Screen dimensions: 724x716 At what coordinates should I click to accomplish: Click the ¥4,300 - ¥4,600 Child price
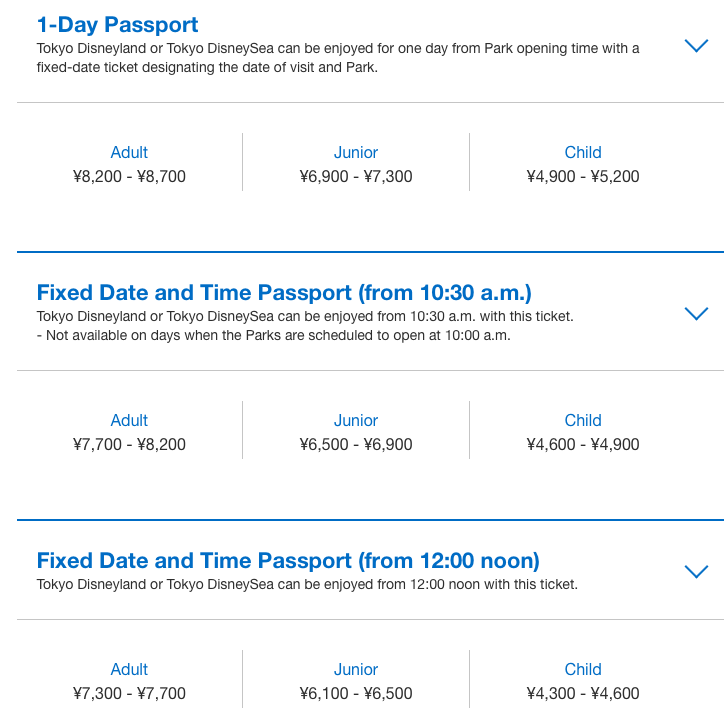583,694
